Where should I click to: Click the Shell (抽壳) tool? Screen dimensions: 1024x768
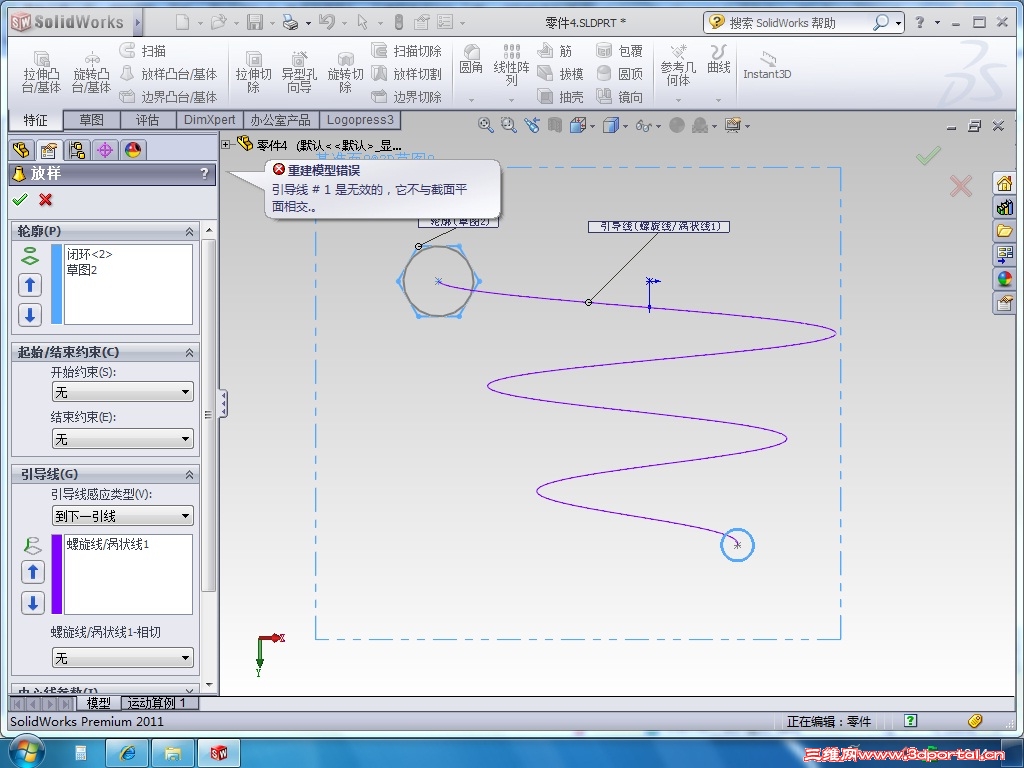point(560,97)
